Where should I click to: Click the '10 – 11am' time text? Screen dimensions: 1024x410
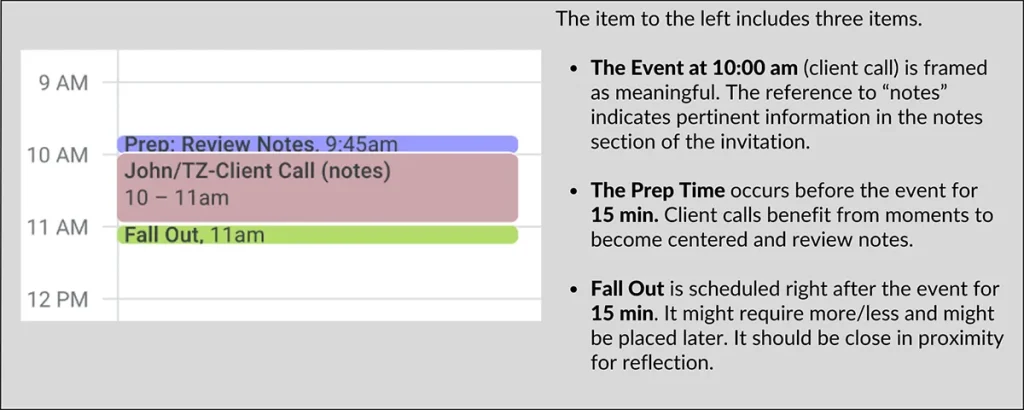[176, 197]
